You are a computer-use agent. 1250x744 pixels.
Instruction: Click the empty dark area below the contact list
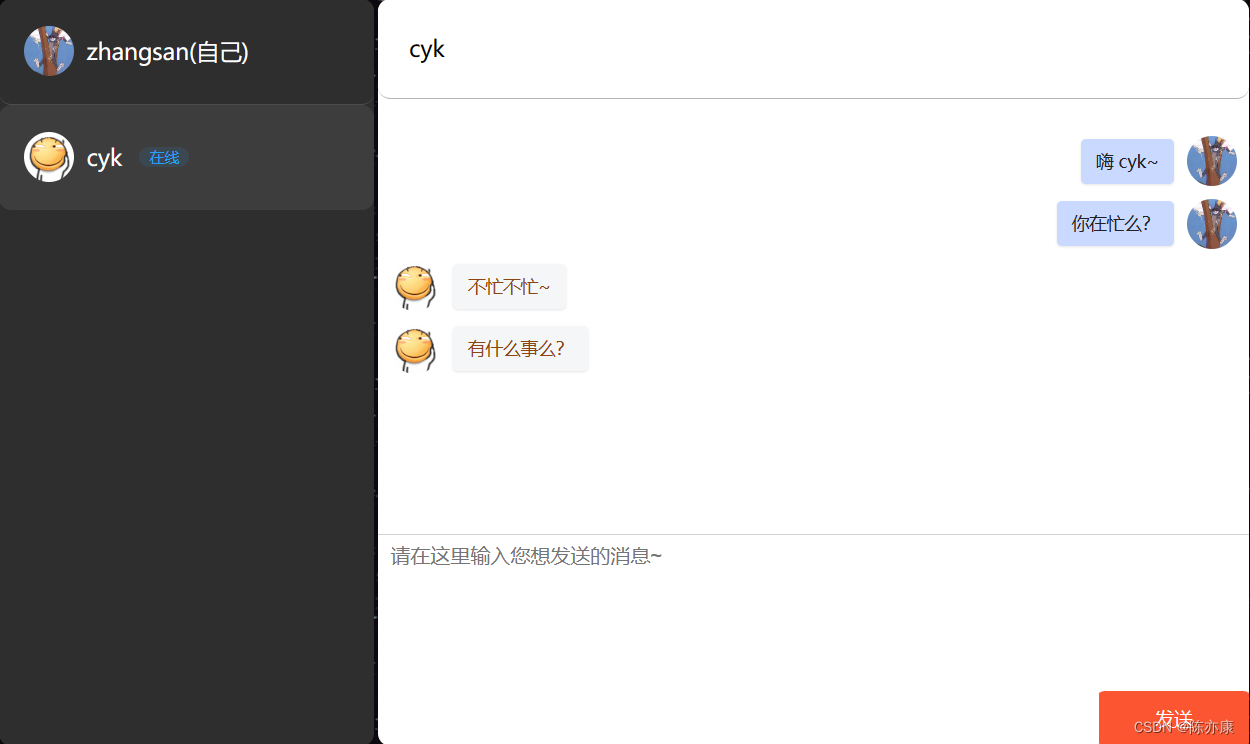pyautogui.click(x=187, y=475)
